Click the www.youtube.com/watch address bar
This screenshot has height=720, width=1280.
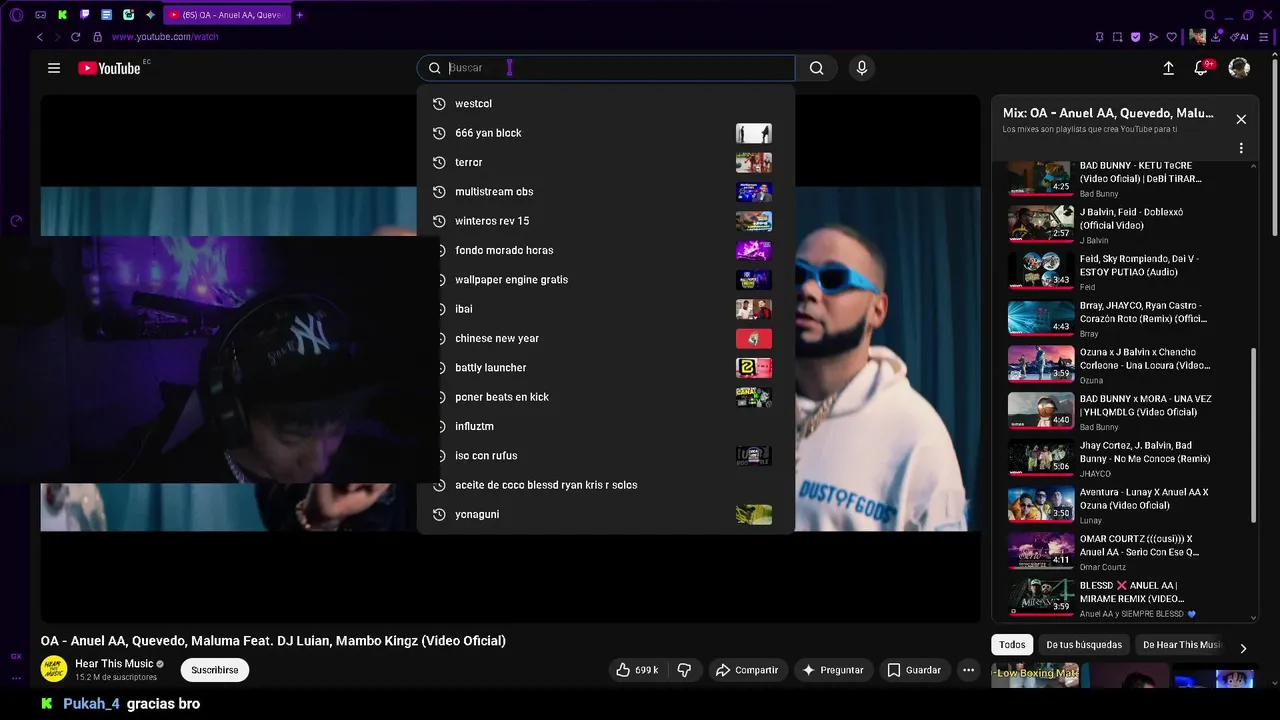[x=164, y=37]
